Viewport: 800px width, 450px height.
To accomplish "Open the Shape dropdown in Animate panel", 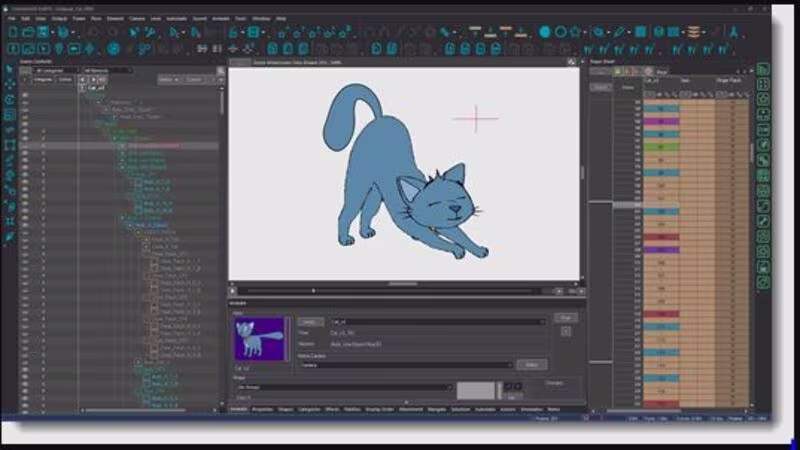I will [x=344, y=388].
